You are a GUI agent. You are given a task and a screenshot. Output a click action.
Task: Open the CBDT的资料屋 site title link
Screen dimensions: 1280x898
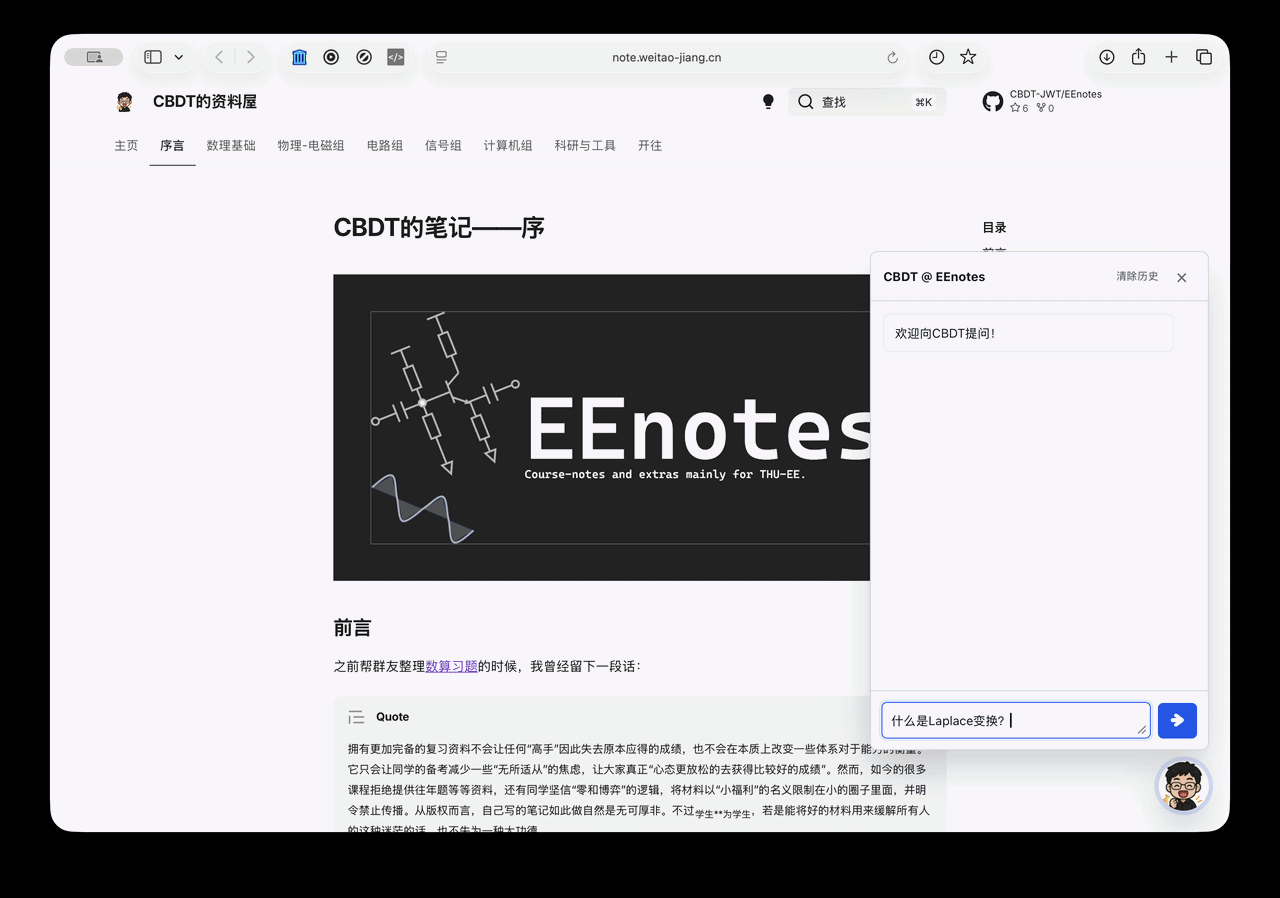(x=205, y=101)
